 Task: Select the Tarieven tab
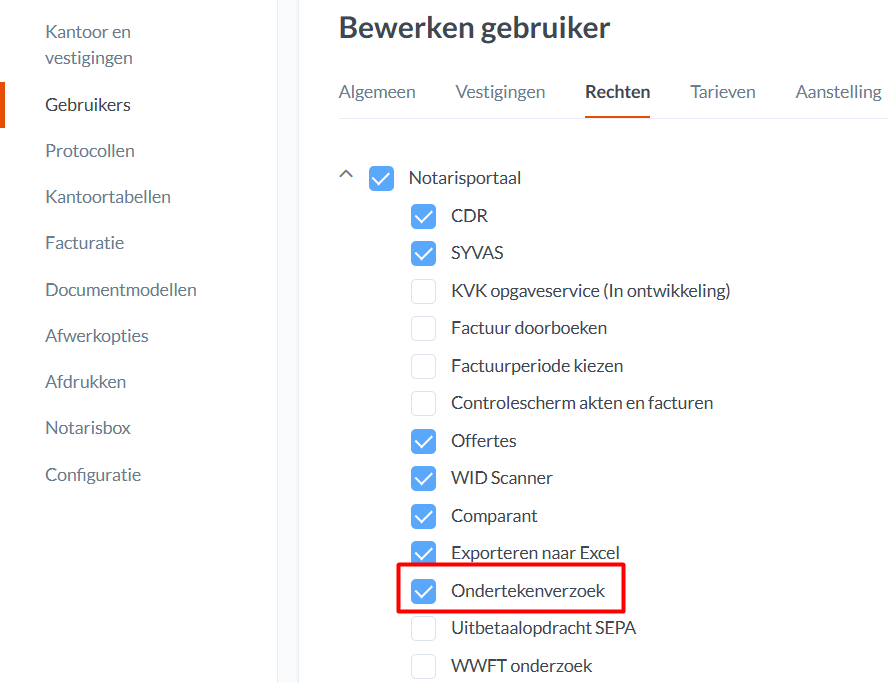[722, 92]
